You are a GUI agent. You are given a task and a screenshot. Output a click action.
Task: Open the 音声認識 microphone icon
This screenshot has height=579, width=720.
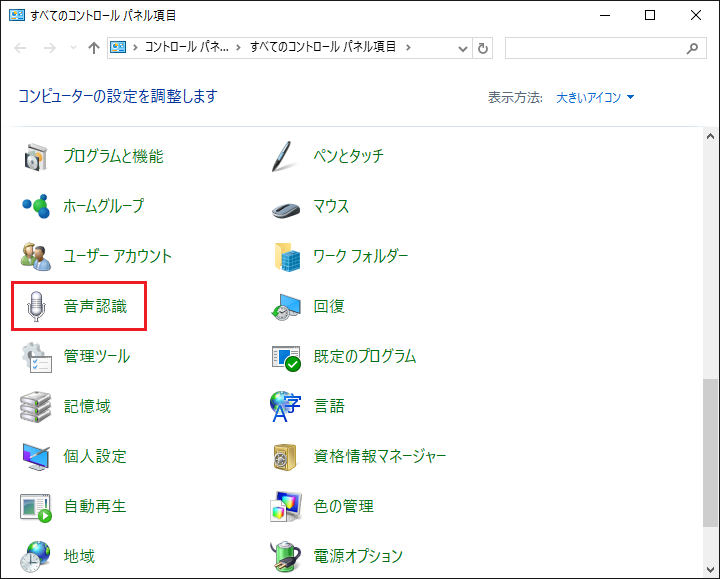(x=37, y=306)
